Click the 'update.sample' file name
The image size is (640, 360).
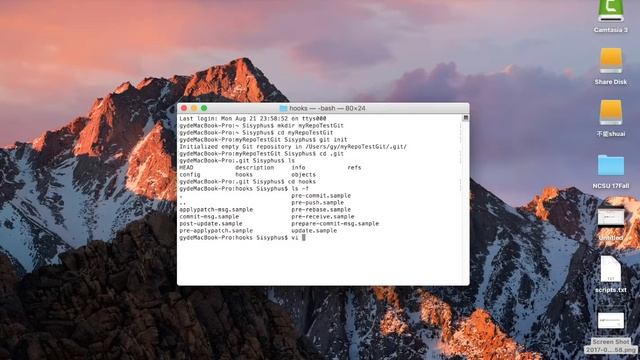314,231
